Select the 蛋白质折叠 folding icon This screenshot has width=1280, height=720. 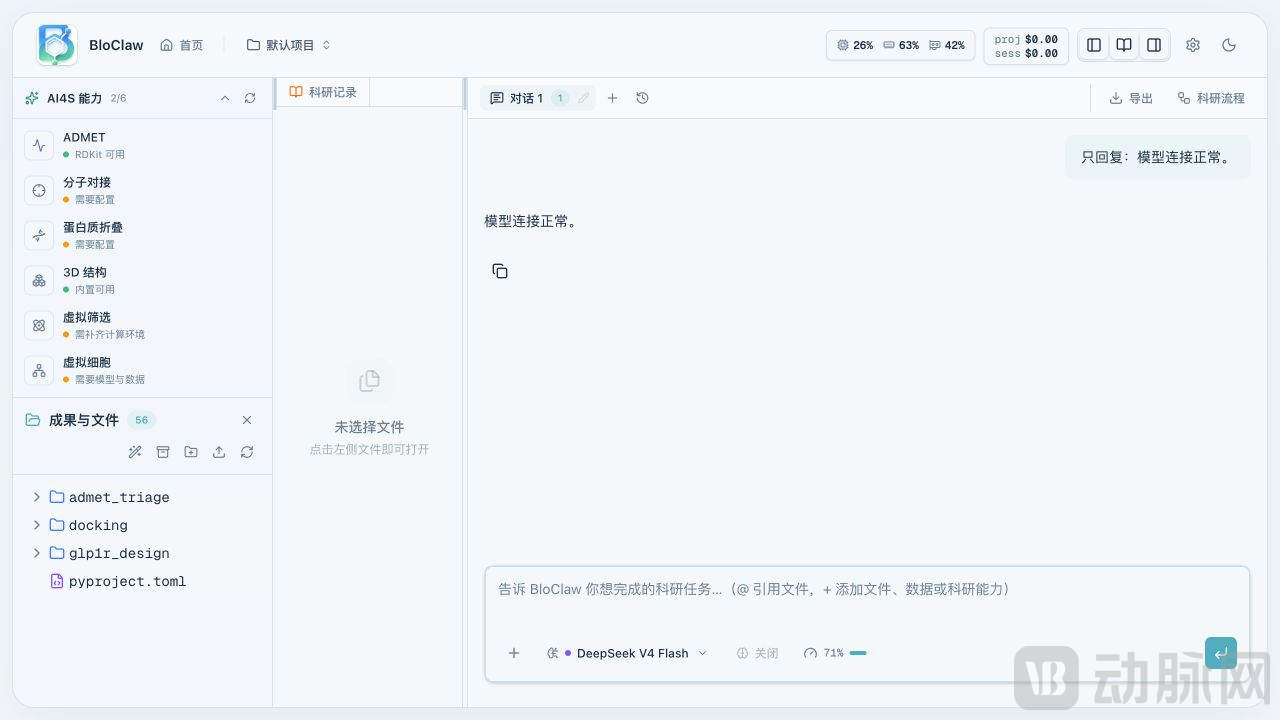click(39, 235)
